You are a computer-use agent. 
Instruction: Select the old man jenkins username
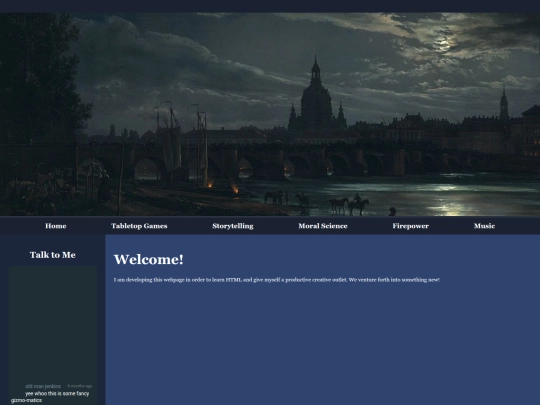(x=43, y=386)
